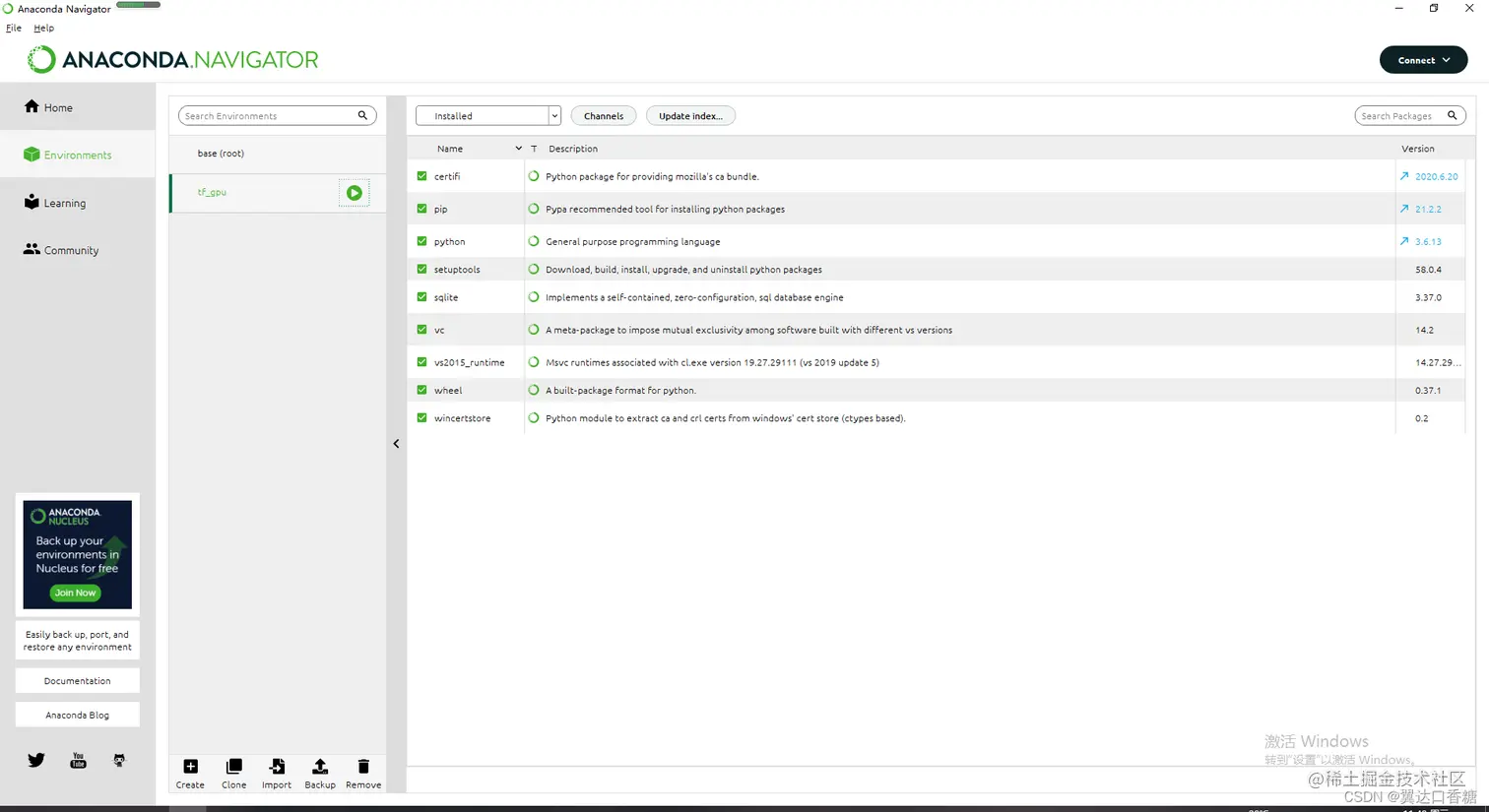Click the pip package status circle icon
Viewport: 1489px width, 812px height.
[x=534, y=209]
